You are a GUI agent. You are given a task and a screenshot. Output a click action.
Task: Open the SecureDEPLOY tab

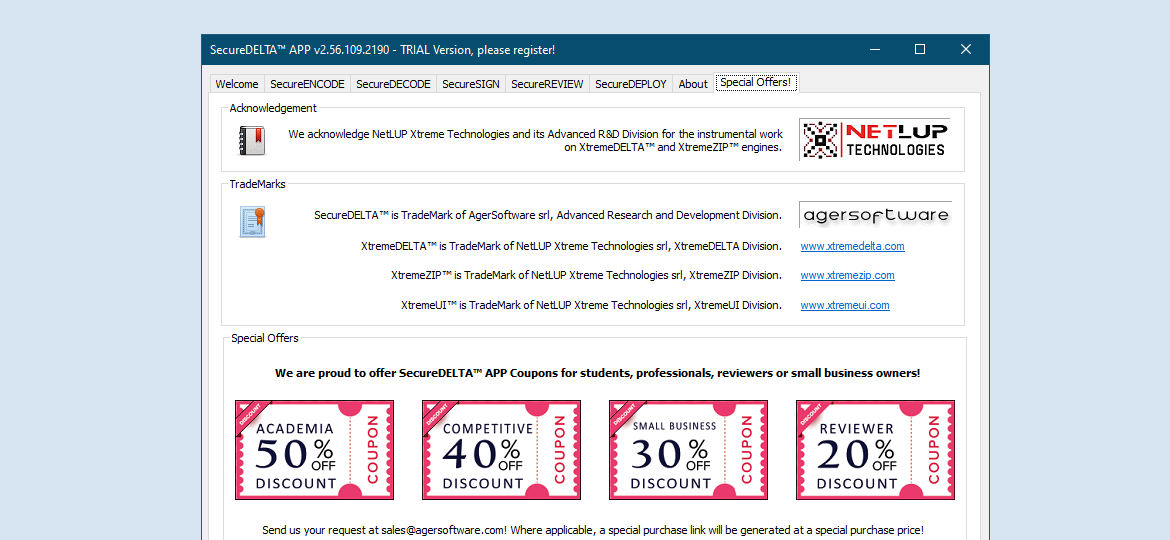[x=631, y=84]
